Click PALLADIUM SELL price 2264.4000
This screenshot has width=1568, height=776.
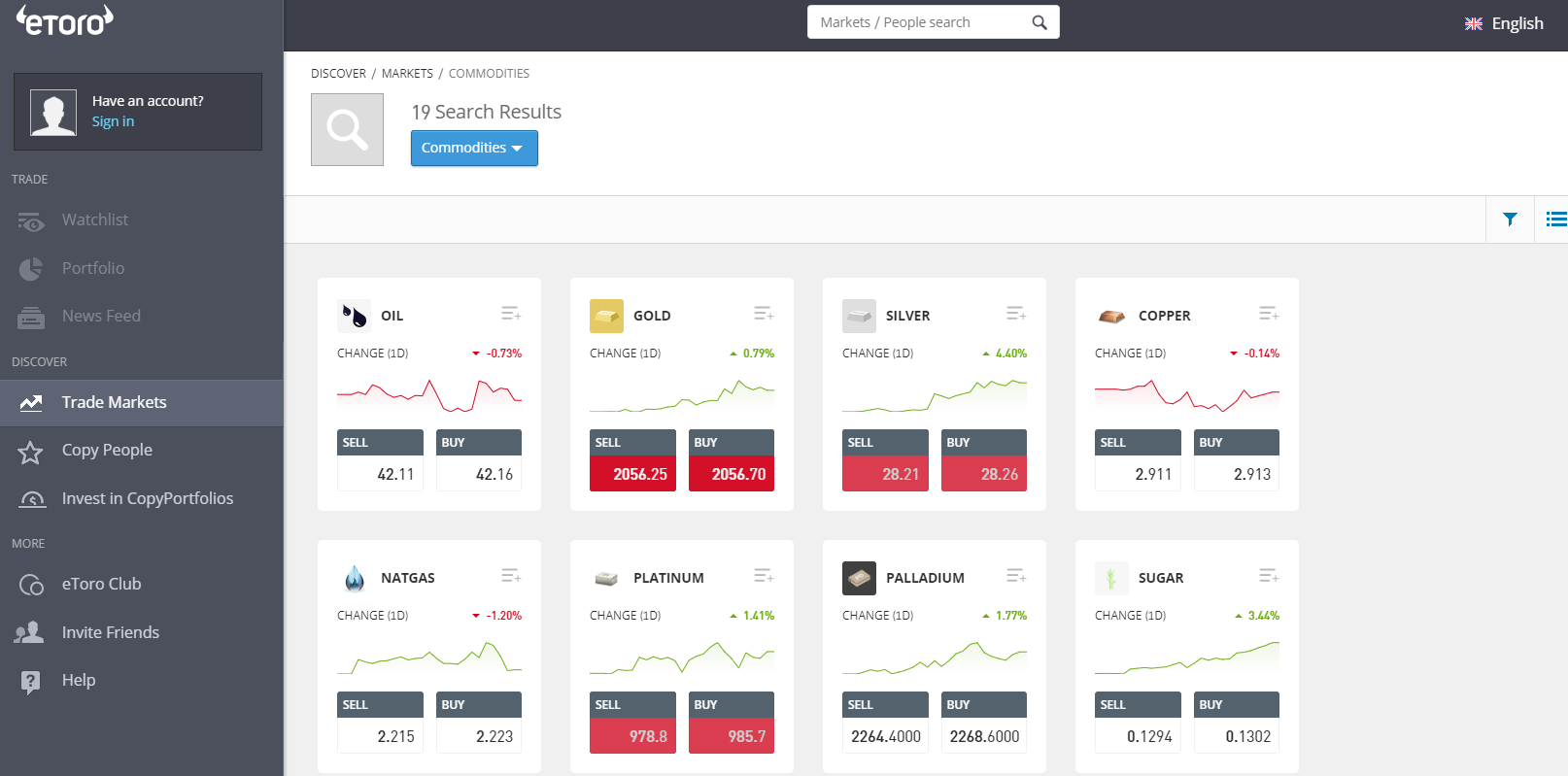click(x=885, y=736)
